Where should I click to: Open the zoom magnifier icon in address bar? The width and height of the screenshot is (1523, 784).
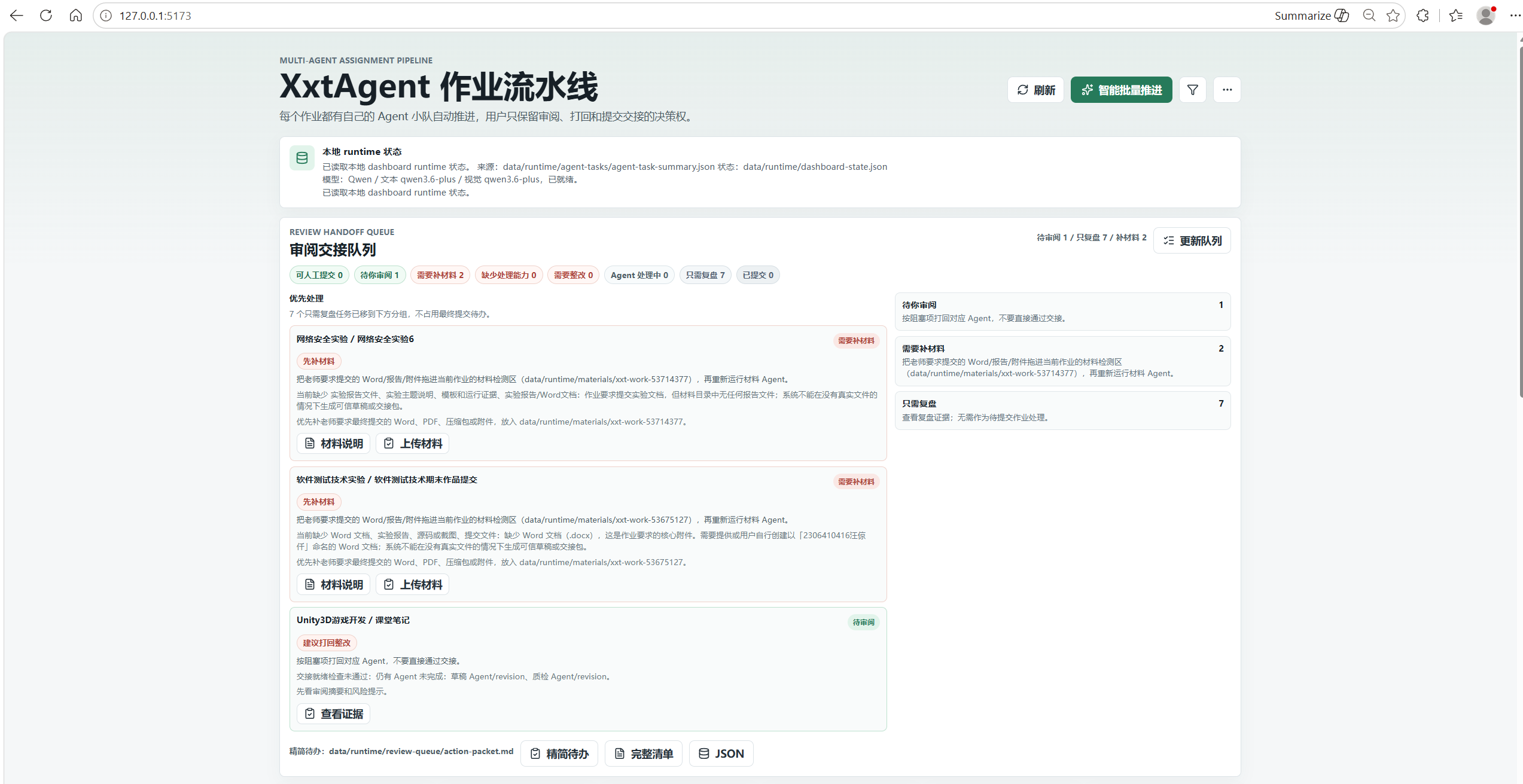(x=1369, y=16)
